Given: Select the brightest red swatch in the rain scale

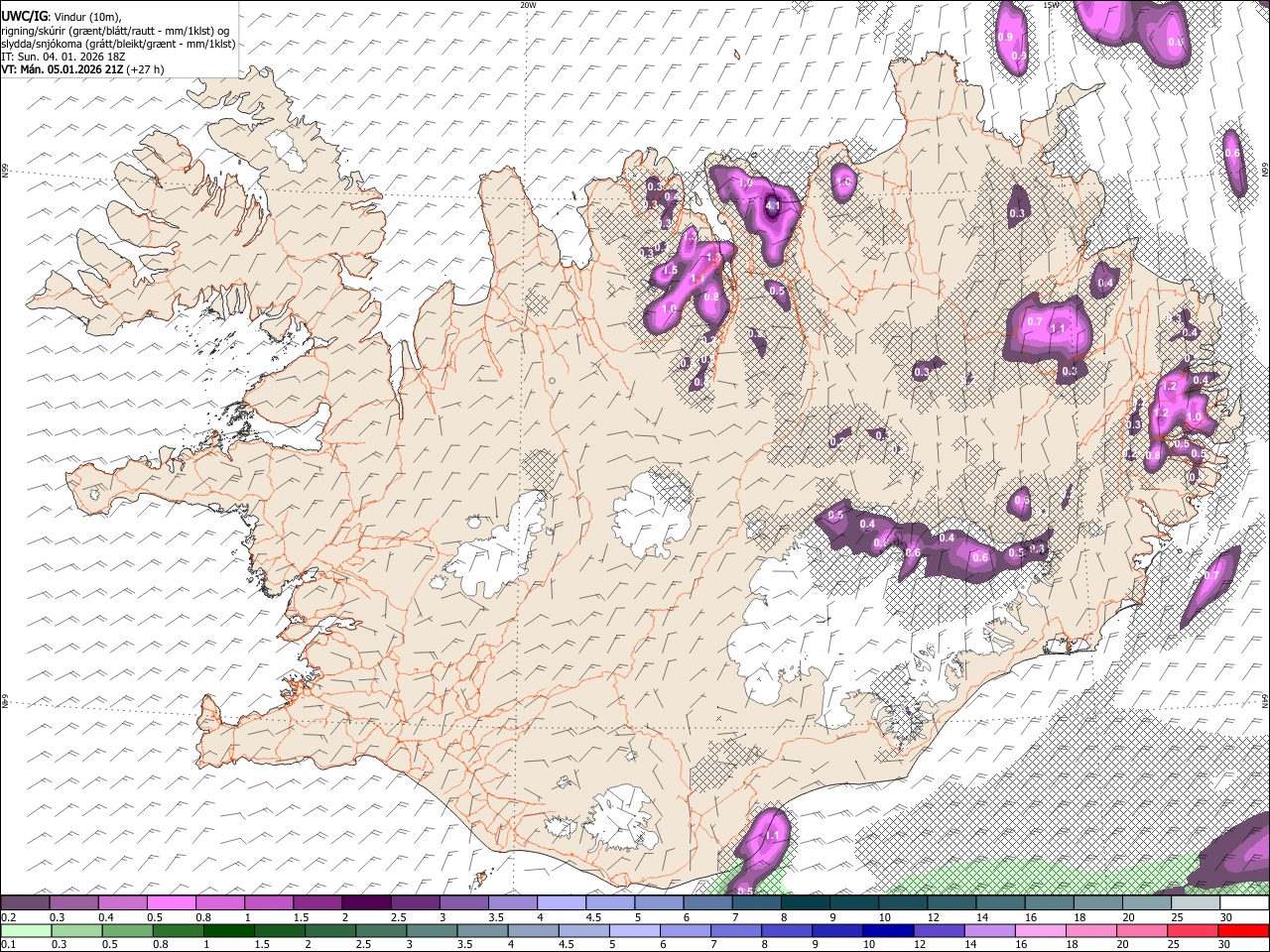Looking at the screenshot, I should click(x=1244, y=930).
